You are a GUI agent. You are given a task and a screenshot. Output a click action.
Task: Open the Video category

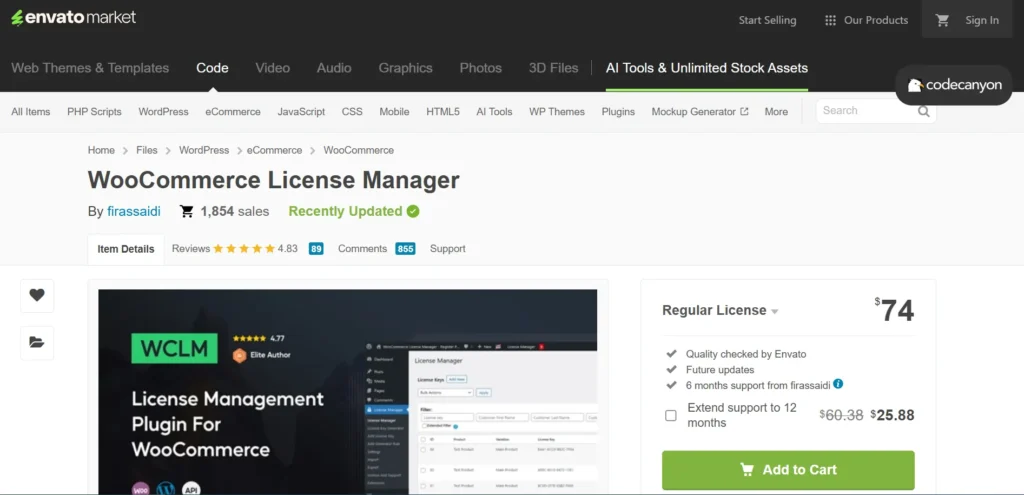click(x=272, y=68)
